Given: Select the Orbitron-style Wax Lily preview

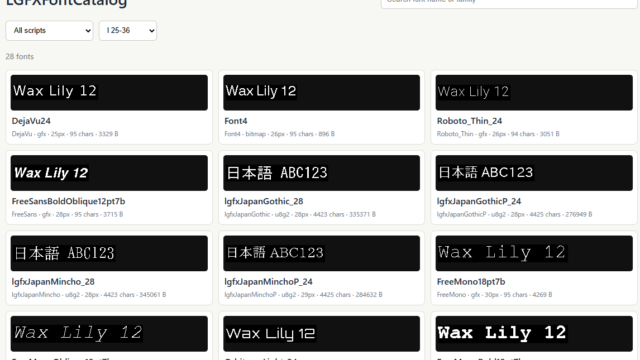Looking at the screenshot, I should click(322, 333).
